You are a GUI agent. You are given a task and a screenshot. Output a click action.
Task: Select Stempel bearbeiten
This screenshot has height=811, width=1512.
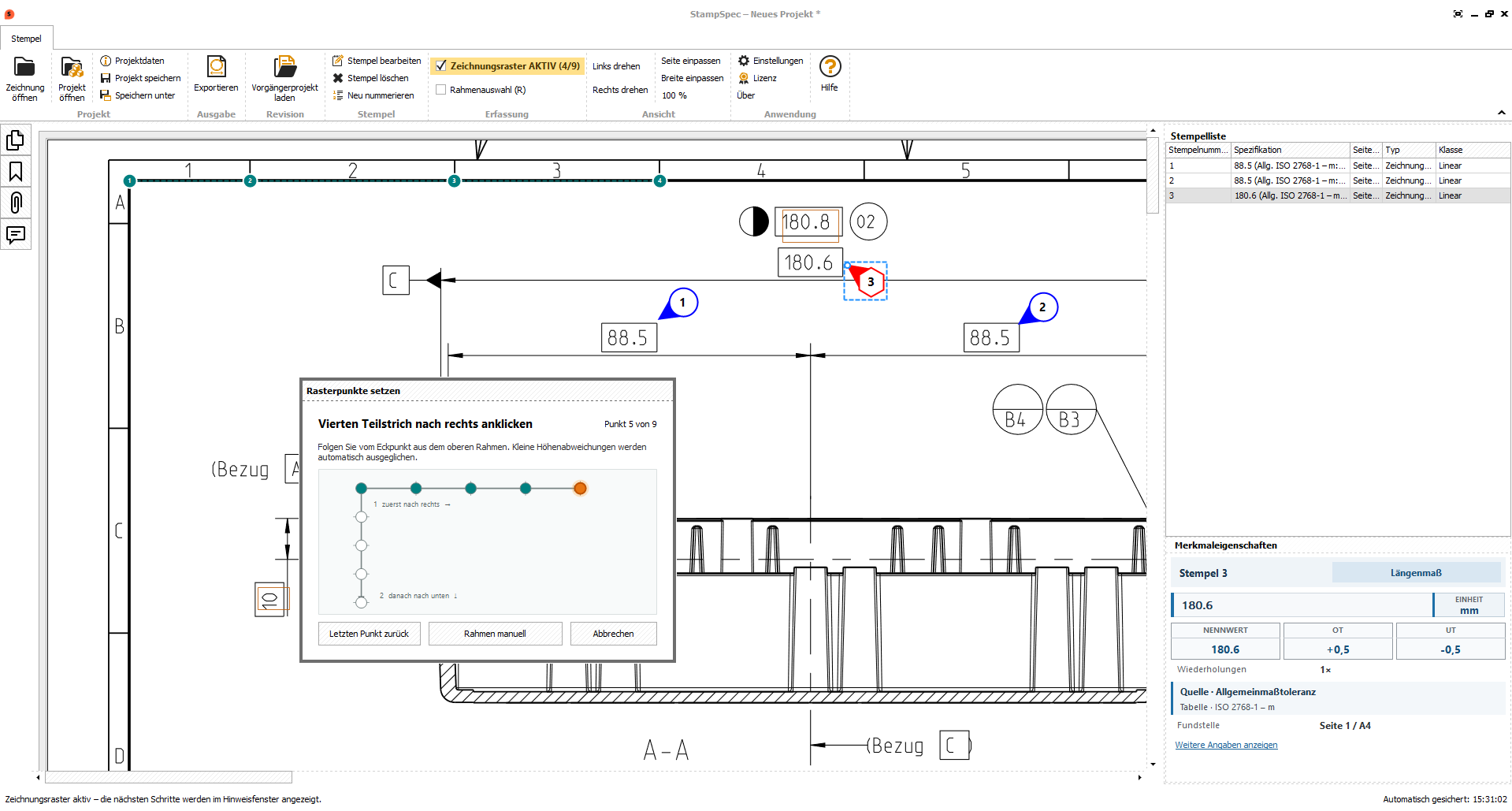[x=377, y=61]
